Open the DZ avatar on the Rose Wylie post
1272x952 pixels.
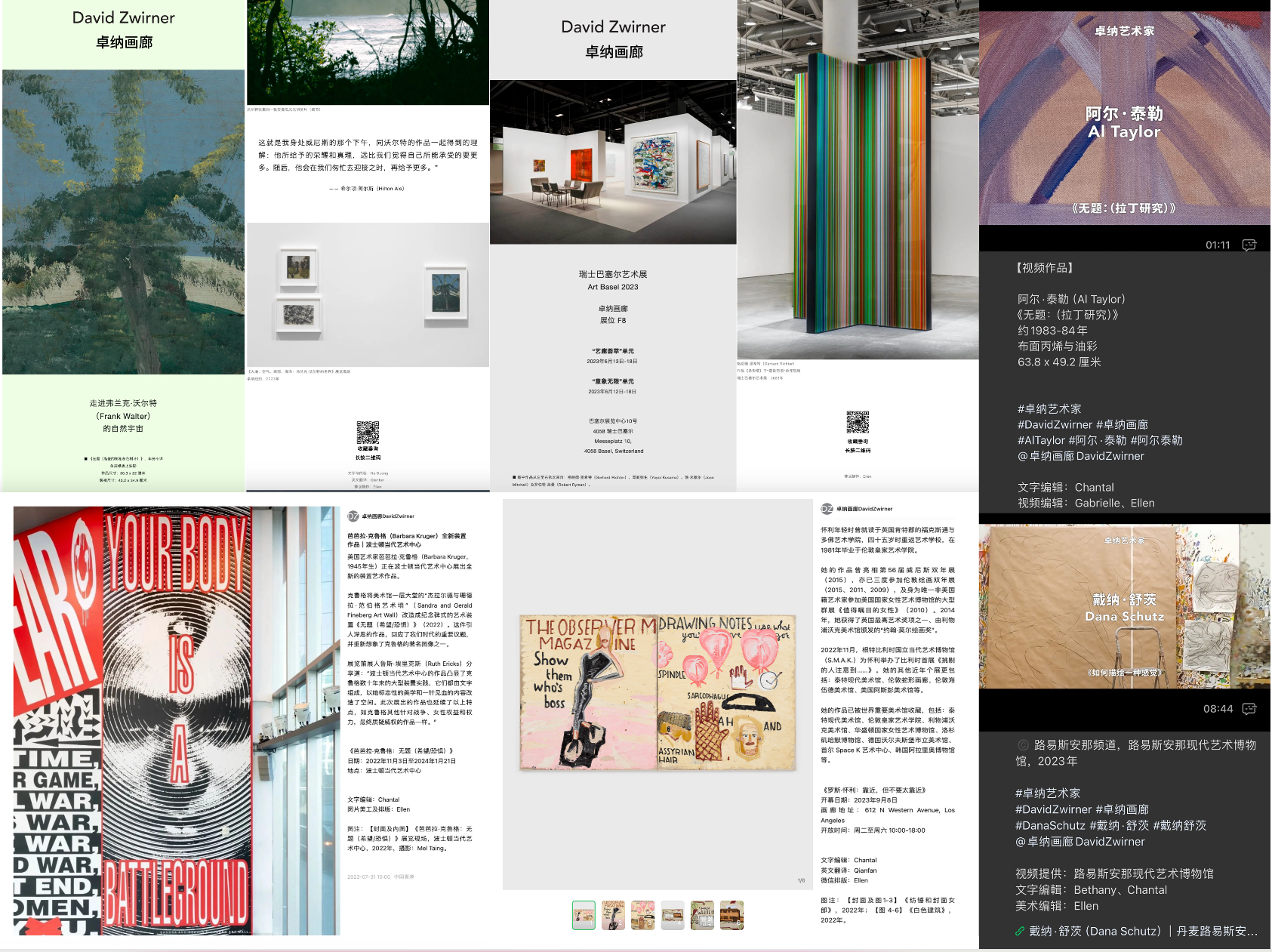[827, 509]
